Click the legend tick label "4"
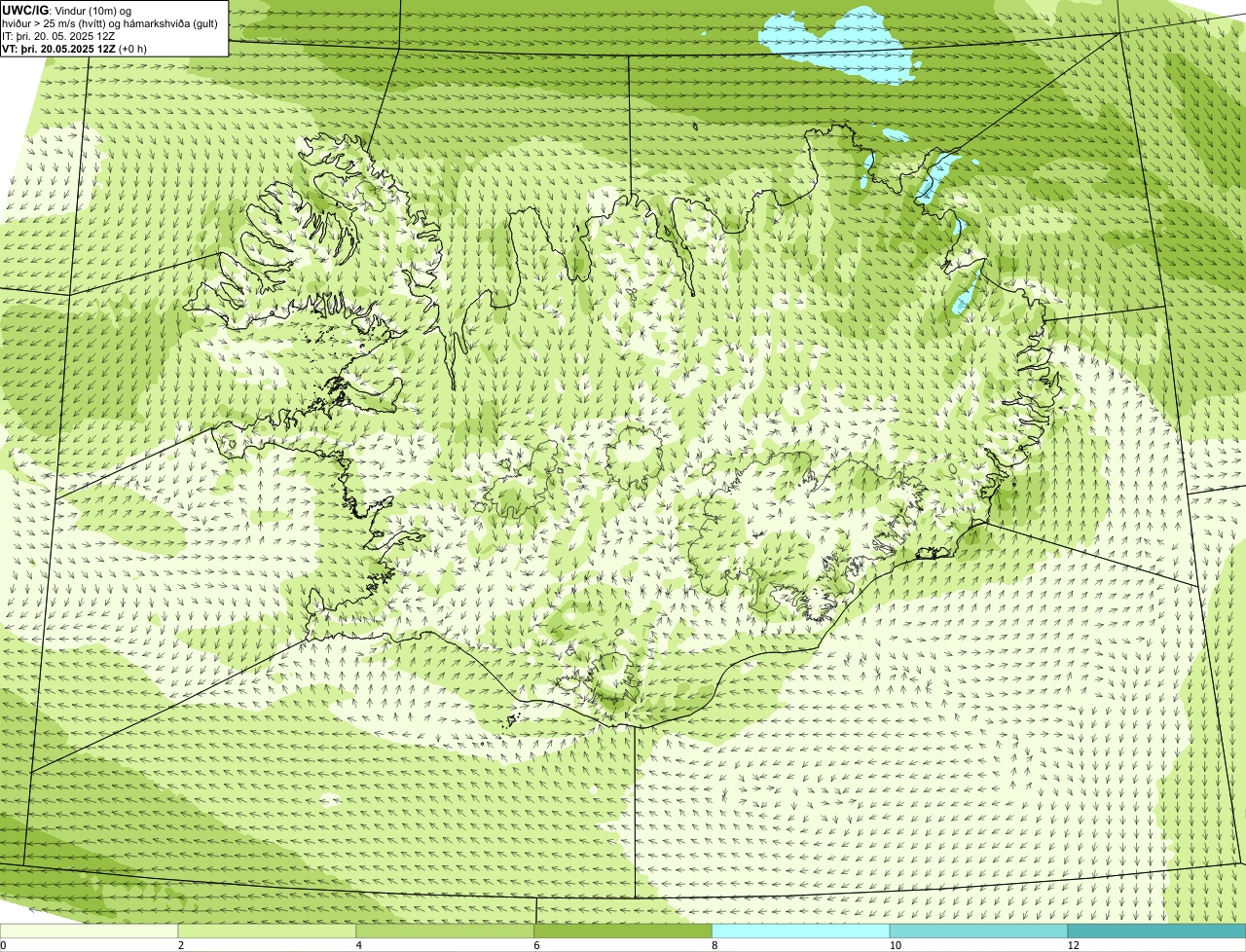 (359, 945)
